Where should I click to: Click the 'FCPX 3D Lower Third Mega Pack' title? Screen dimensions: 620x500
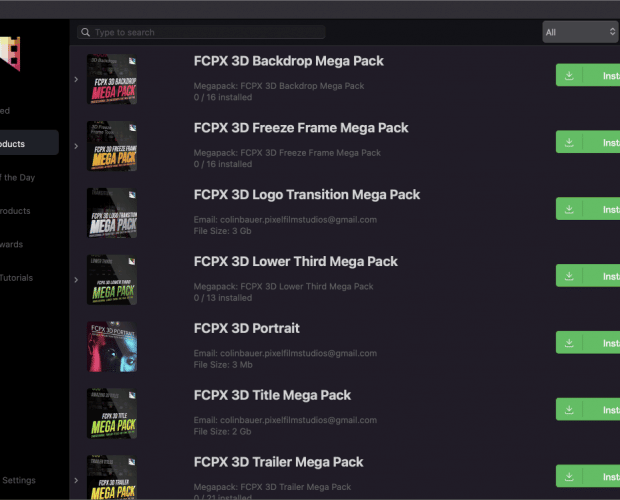pyautogui.click(x=296, y=261)
